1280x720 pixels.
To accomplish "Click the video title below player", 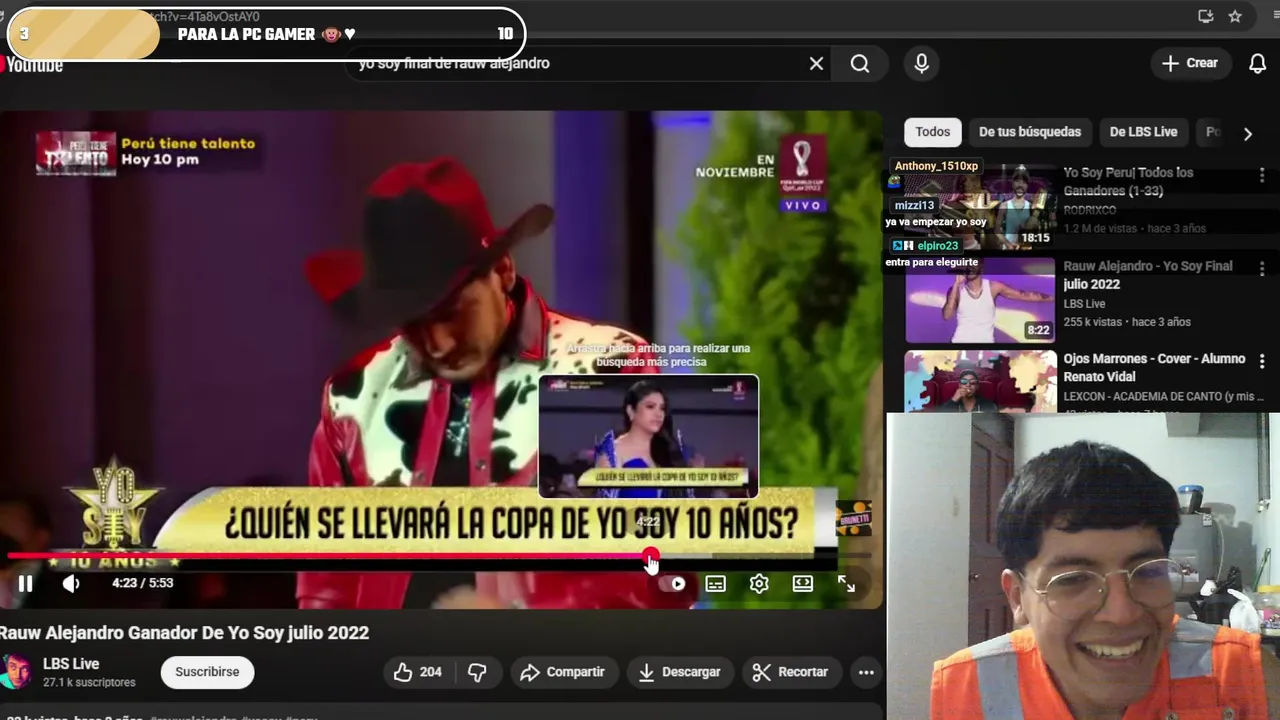I will (x=185, y=633).
